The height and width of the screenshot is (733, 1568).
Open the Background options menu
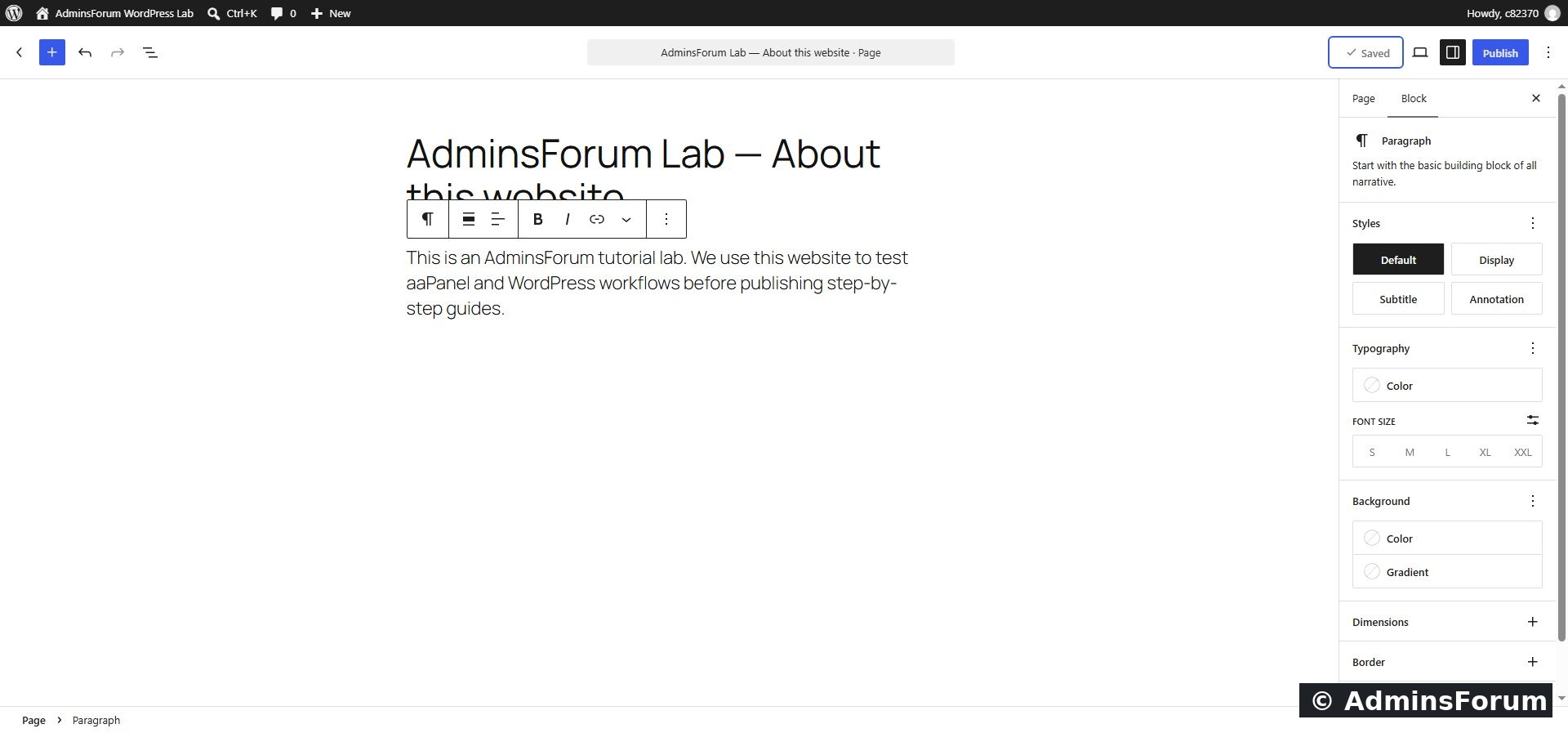coord(1532,501)
